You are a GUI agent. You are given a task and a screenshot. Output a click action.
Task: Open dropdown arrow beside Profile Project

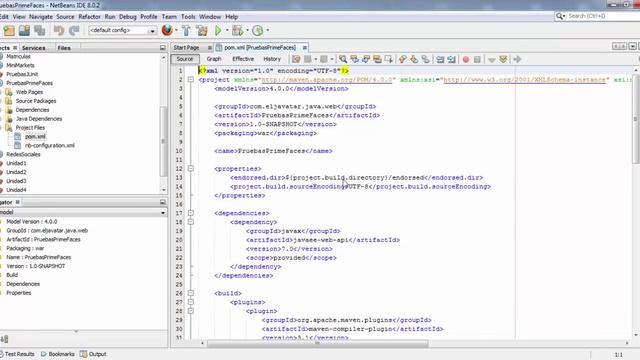[268, 31]
